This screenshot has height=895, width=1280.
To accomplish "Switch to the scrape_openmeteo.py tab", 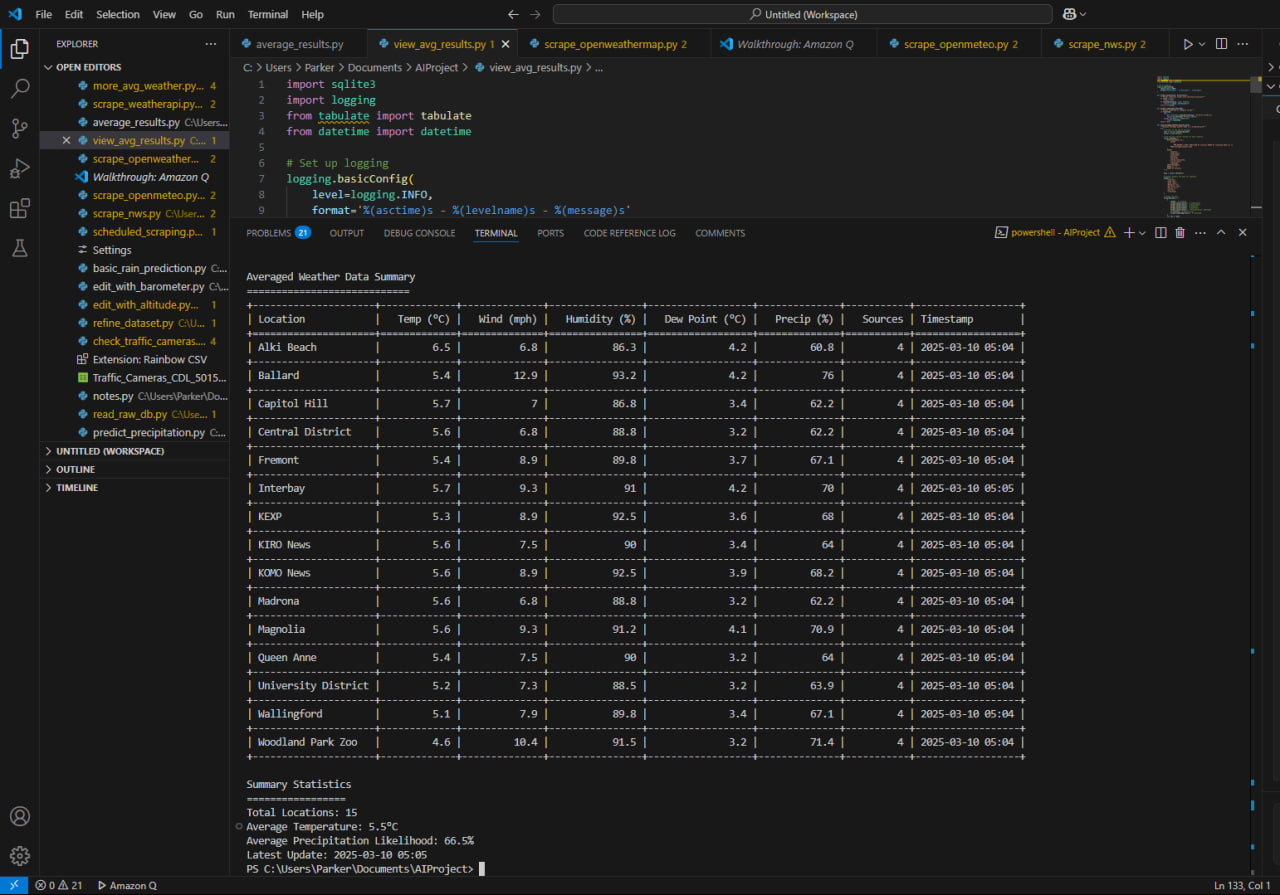I will point(960,44).
